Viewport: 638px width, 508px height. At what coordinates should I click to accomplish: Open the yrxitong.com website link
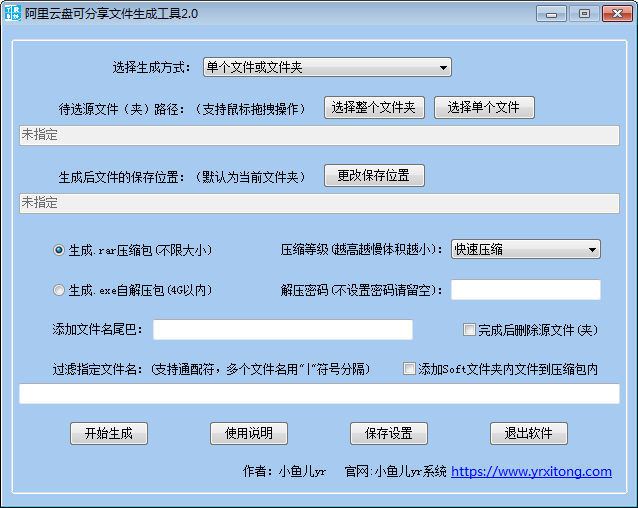531,471
